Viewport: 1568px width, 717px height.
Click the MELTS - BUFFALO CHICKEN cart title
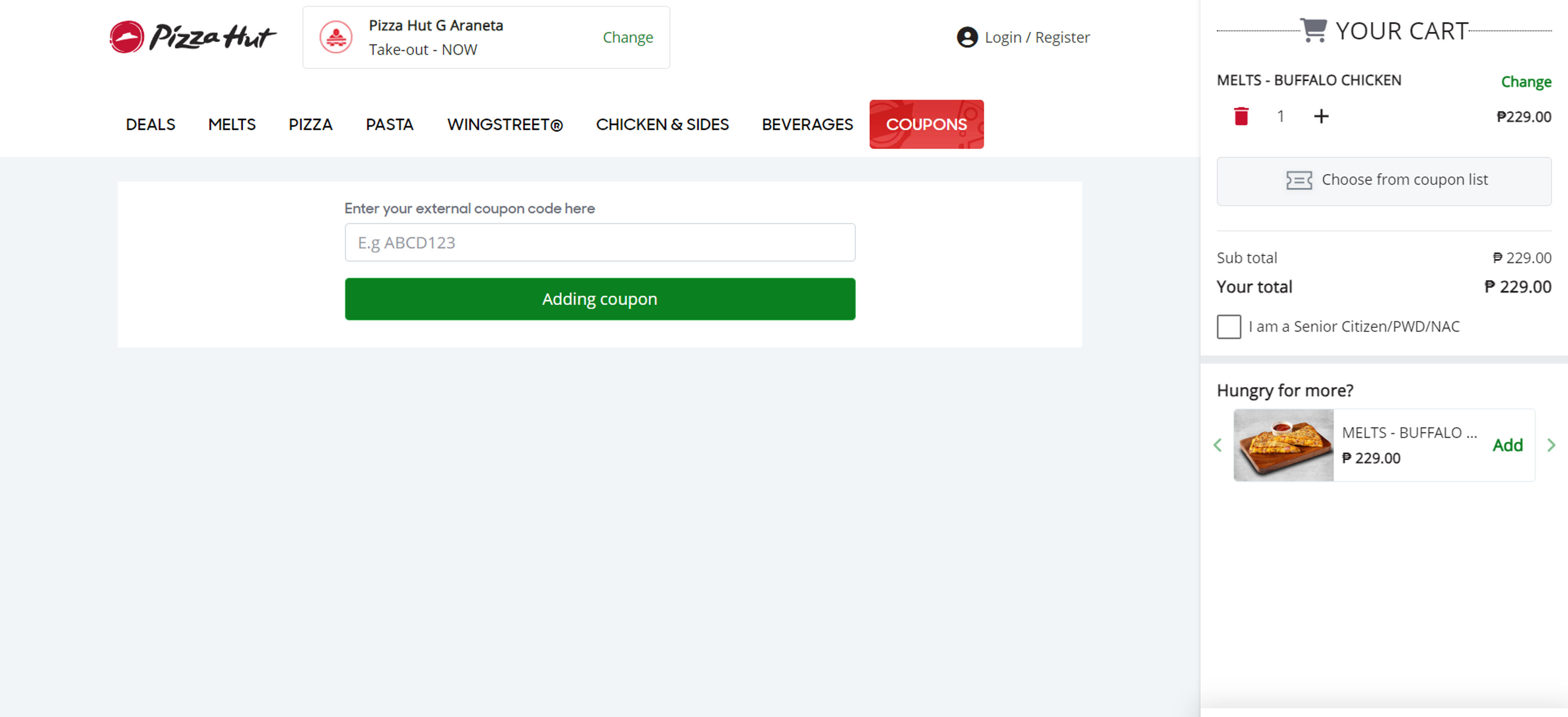[x=1309, y=80]
